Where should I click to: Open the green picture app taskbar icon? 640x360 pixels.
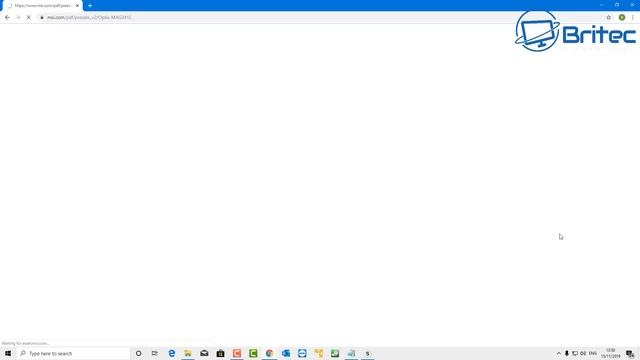point(335,353)
